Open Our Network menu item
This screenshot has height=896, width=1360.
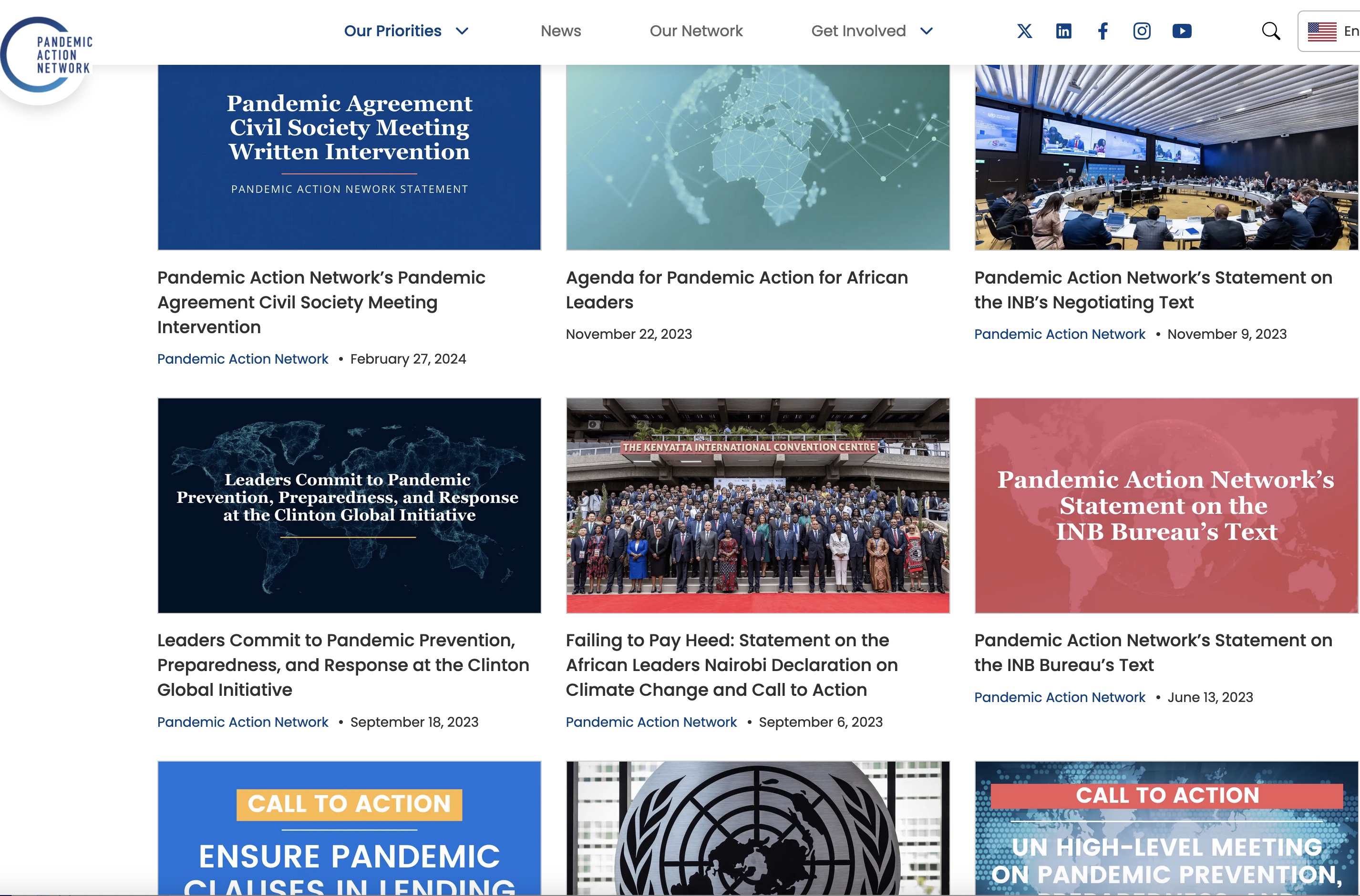(696, 31)
